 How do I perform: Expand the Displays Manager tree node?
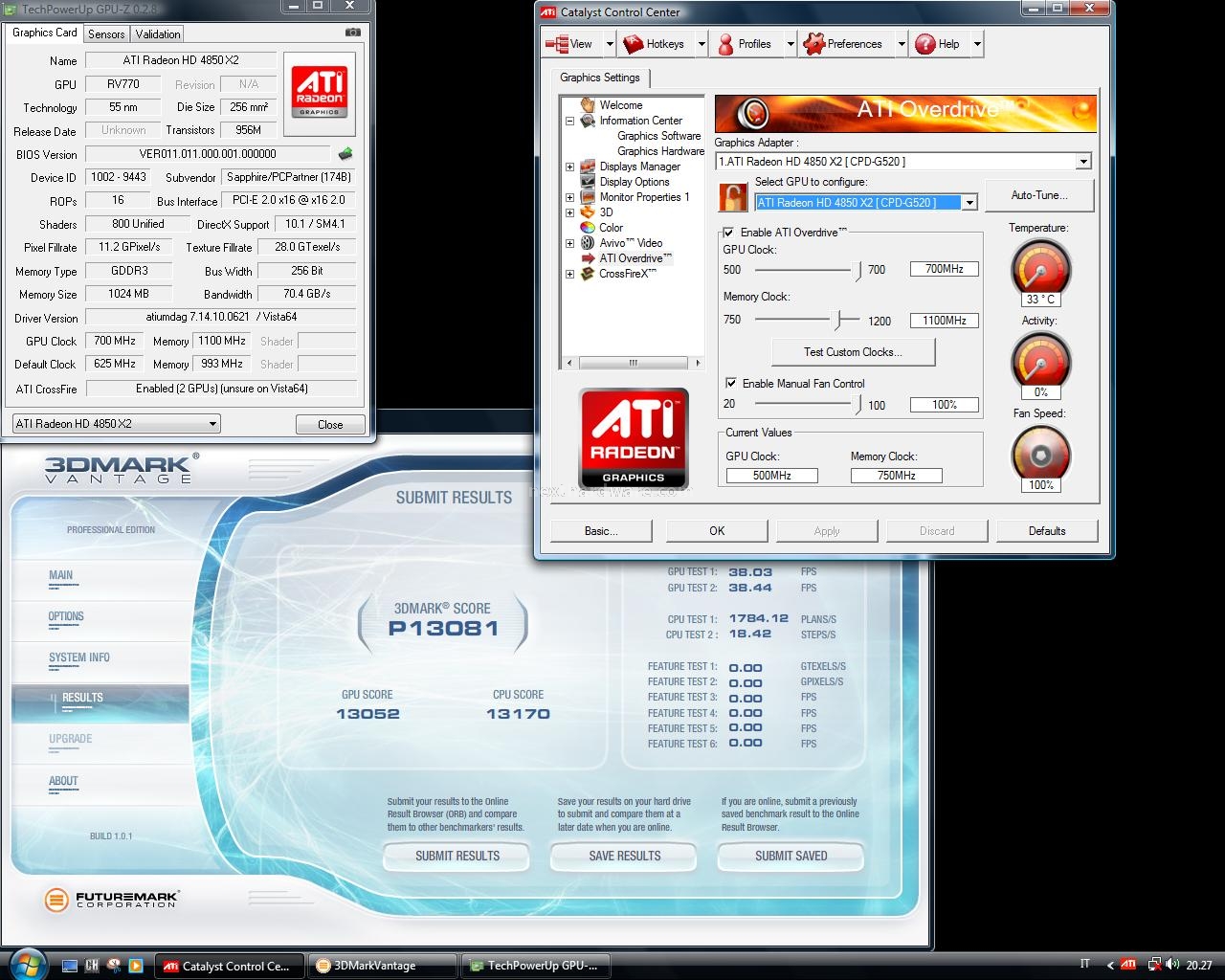(x=569, y=167)
